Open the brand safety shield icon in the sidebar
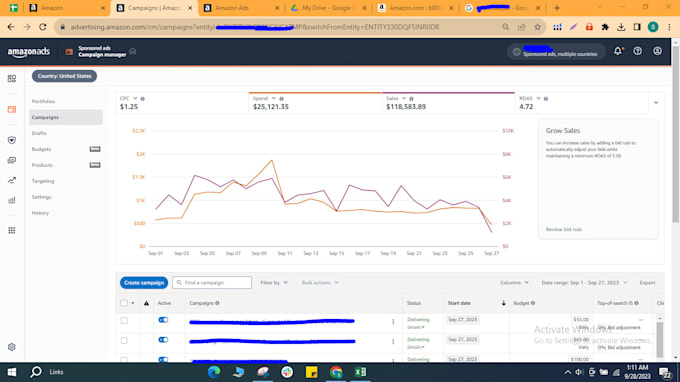This screenshot has height=382, width=680. coord(12,140)
